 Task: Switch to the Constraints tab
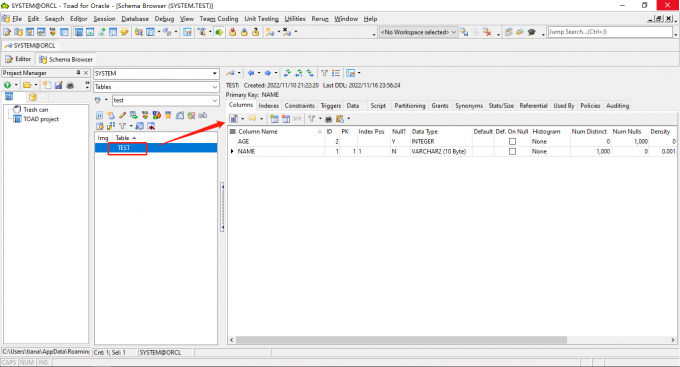pos(299,105)
